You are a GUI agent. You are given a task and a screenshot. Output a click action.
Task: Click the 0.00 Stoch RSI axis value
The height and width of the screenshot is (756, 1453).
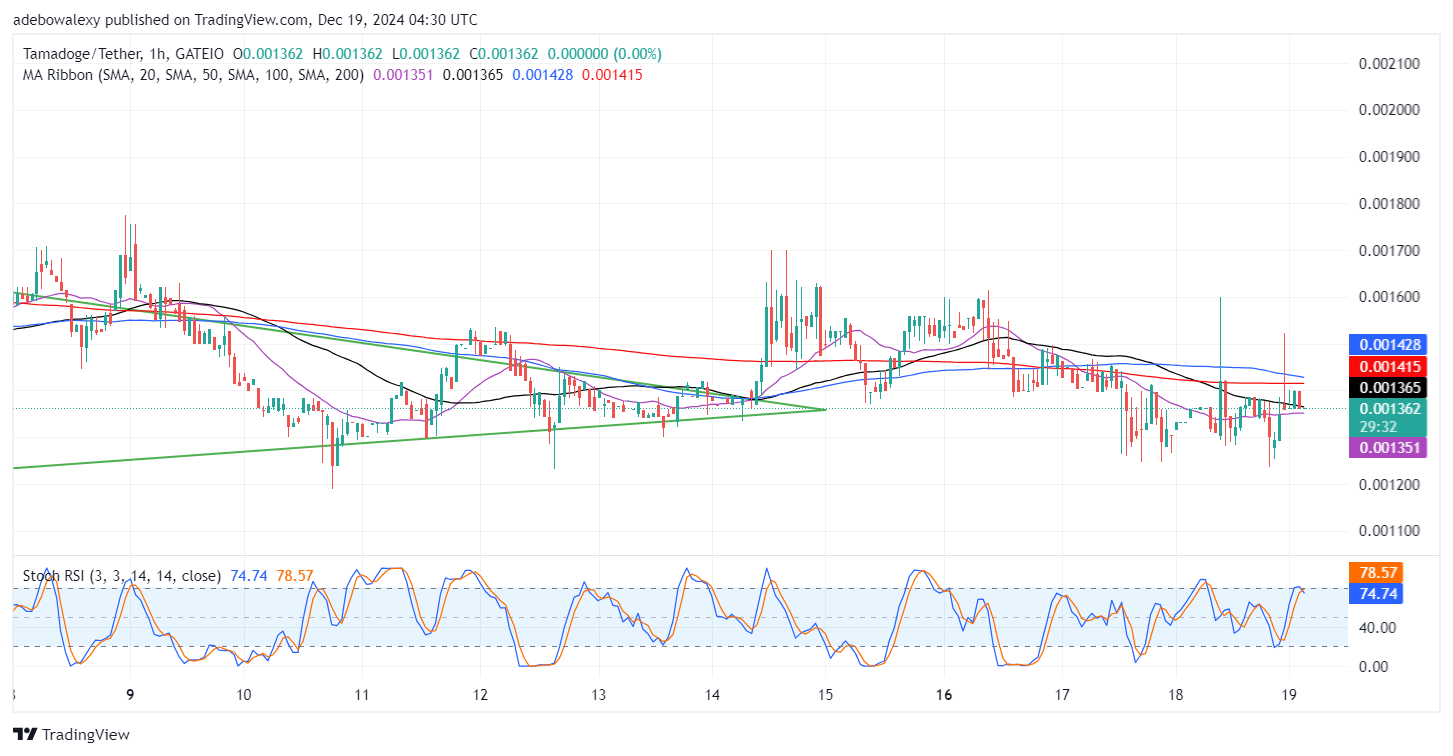(x=1373, y=666)
